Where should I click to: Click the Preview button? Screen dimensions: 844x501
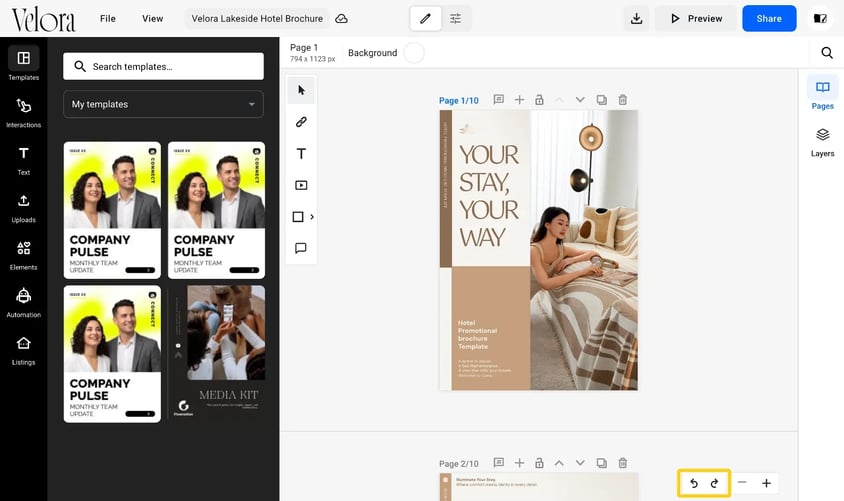(x=697, y=18)
